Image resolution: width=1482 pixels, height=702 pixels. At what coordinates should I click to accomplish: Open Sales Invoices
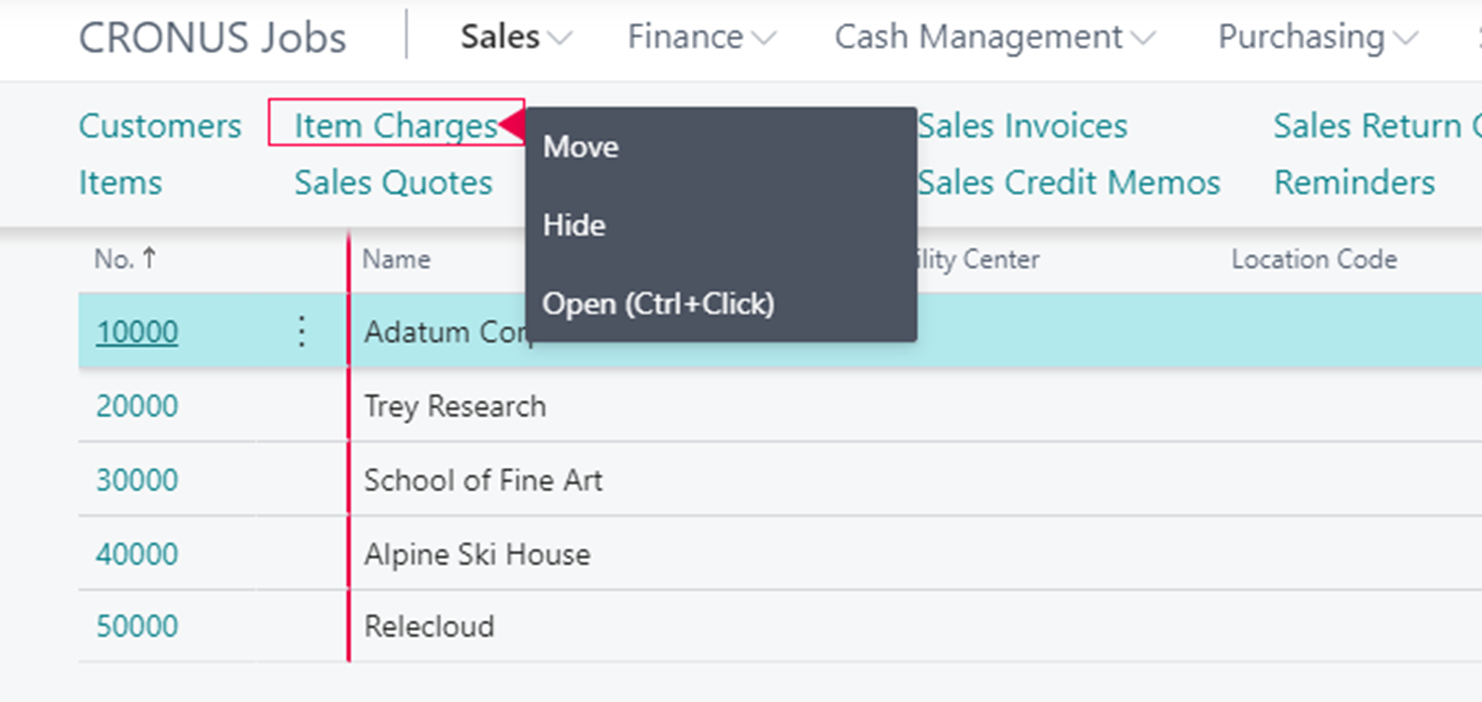[x=1023, y=126]
